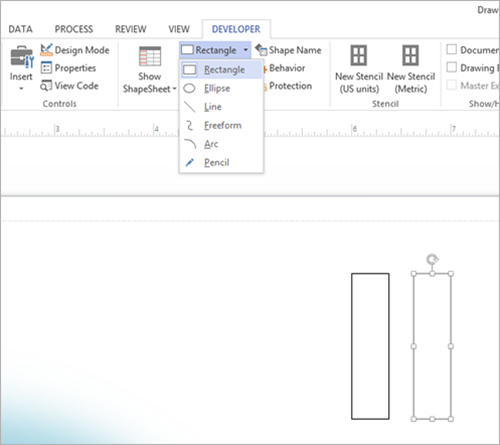Click the right-middle selection handle of shape
Screen dimensions: 500x445
[451, 346]
